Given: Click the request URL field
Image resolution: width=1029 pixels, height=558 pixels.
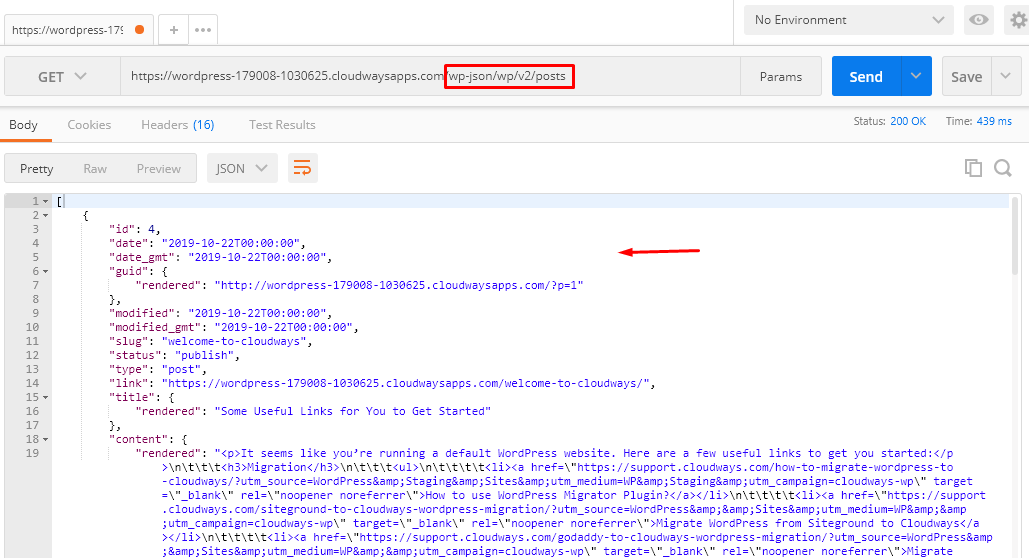Looking at the screenshot, I should pos(430,76).
